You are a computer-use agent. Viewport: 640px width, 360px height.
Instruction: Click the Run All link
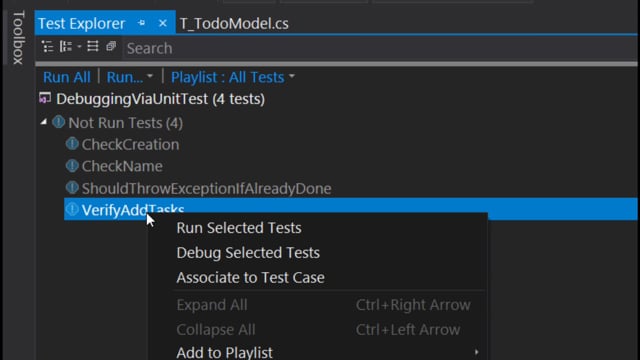(x=67, y=77)
